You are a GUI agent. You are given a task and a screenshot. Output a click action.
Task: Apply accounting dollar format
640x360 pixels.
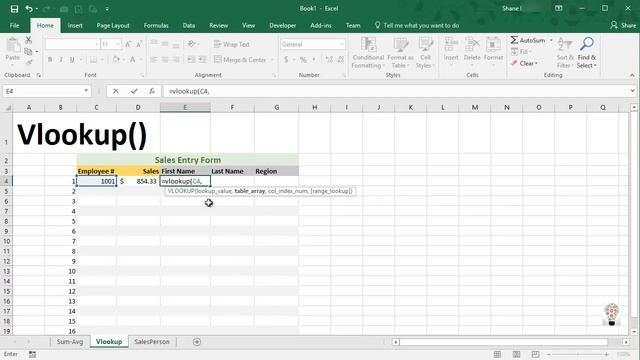[286, 60]
